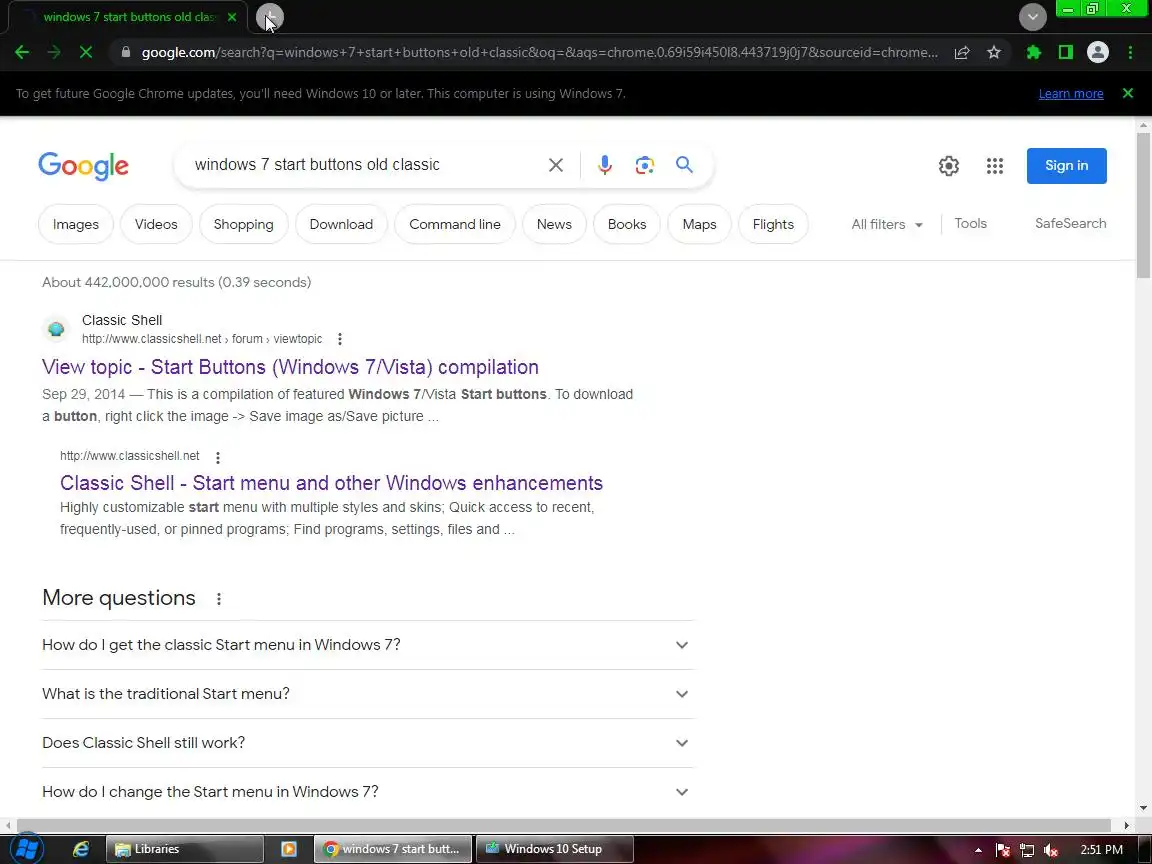Screen dimensions: 1152x864
Task: Click the vertical scrollbar thumb
Action: click(x=1143, y=205)
